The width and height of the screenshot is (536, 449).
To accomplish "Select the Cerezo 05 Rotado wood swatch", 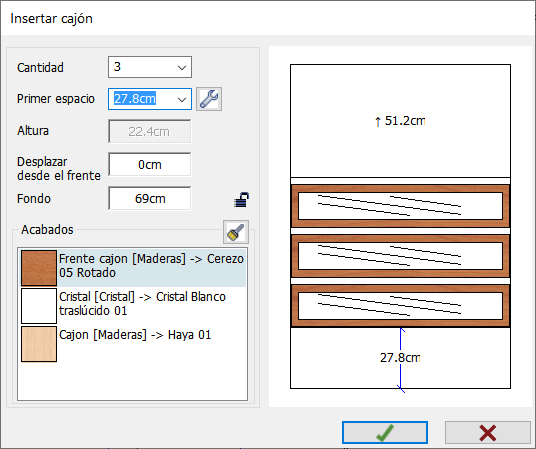I will click(39, 268).
